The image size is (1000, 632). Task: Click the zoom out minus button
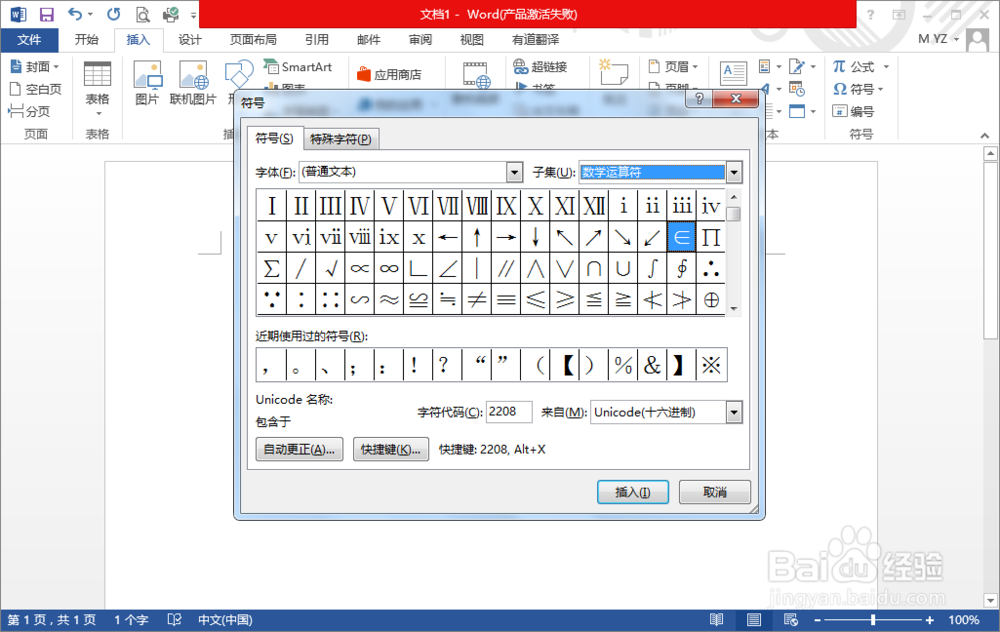coord(818,620)
